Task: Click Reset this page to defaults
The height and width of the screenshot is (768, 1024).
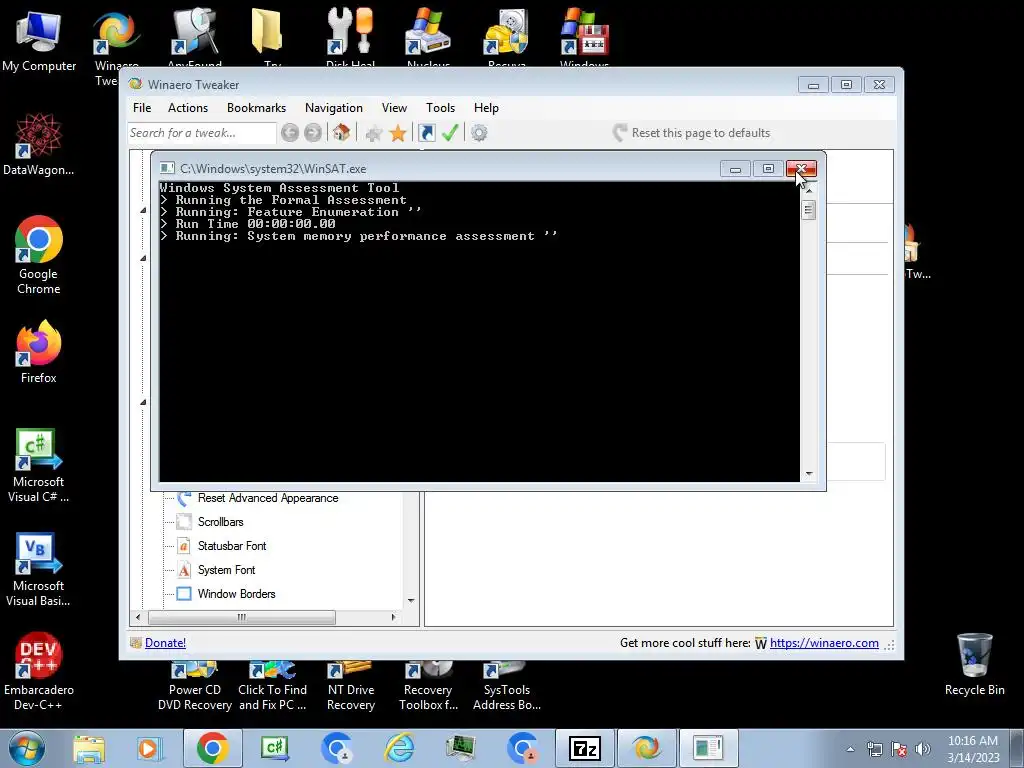Action: 692,133
